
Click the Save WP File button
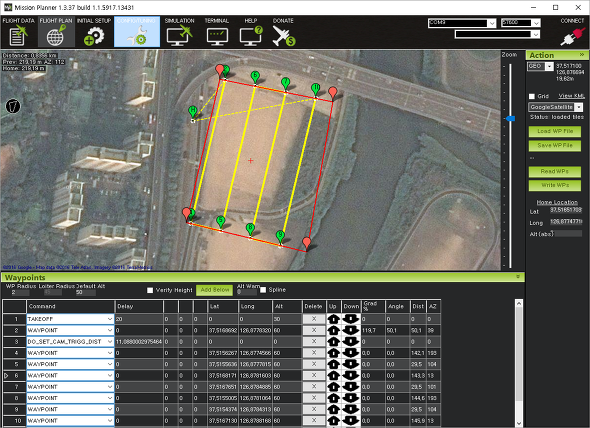(x=555, y=145)
